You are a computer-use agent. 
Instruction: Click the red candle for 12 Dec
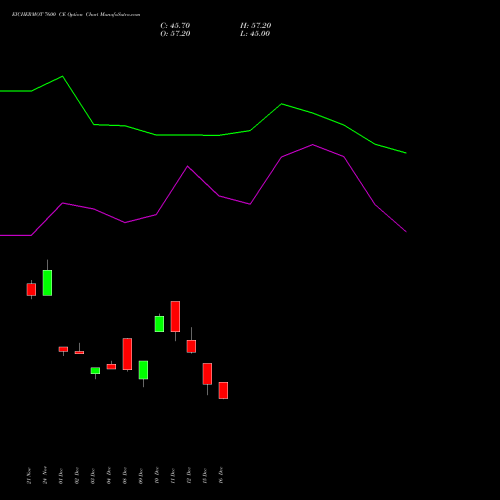click(x=191, y=346)
